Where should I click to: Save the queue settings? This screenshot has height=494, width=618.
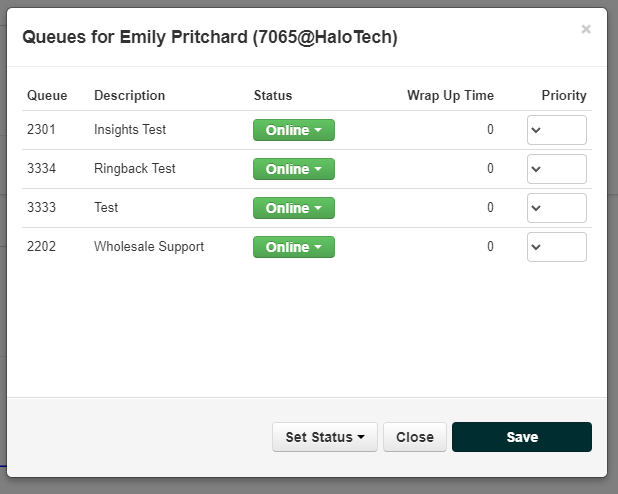(x=522, y=437)
